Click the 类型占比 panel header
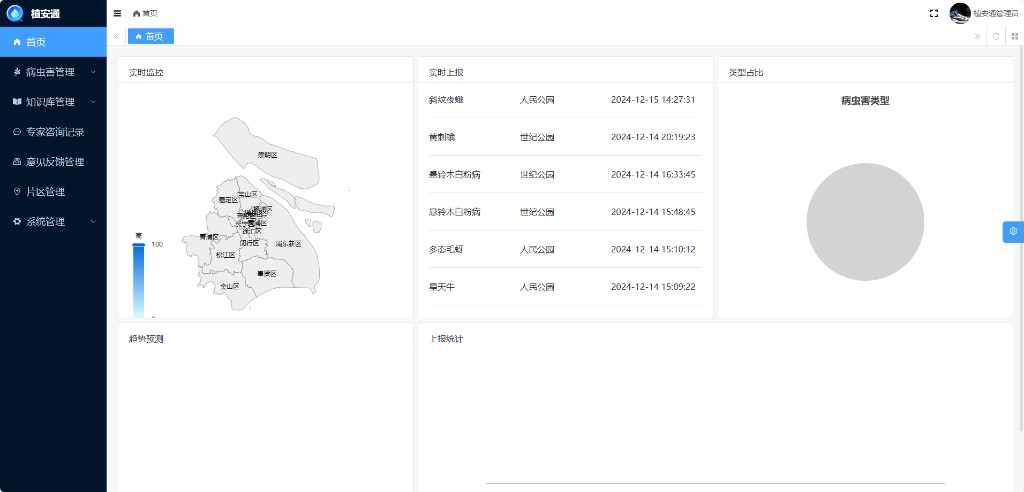Image resolution: width=1024 pixels, height=492 pixels. pos(746,73)
